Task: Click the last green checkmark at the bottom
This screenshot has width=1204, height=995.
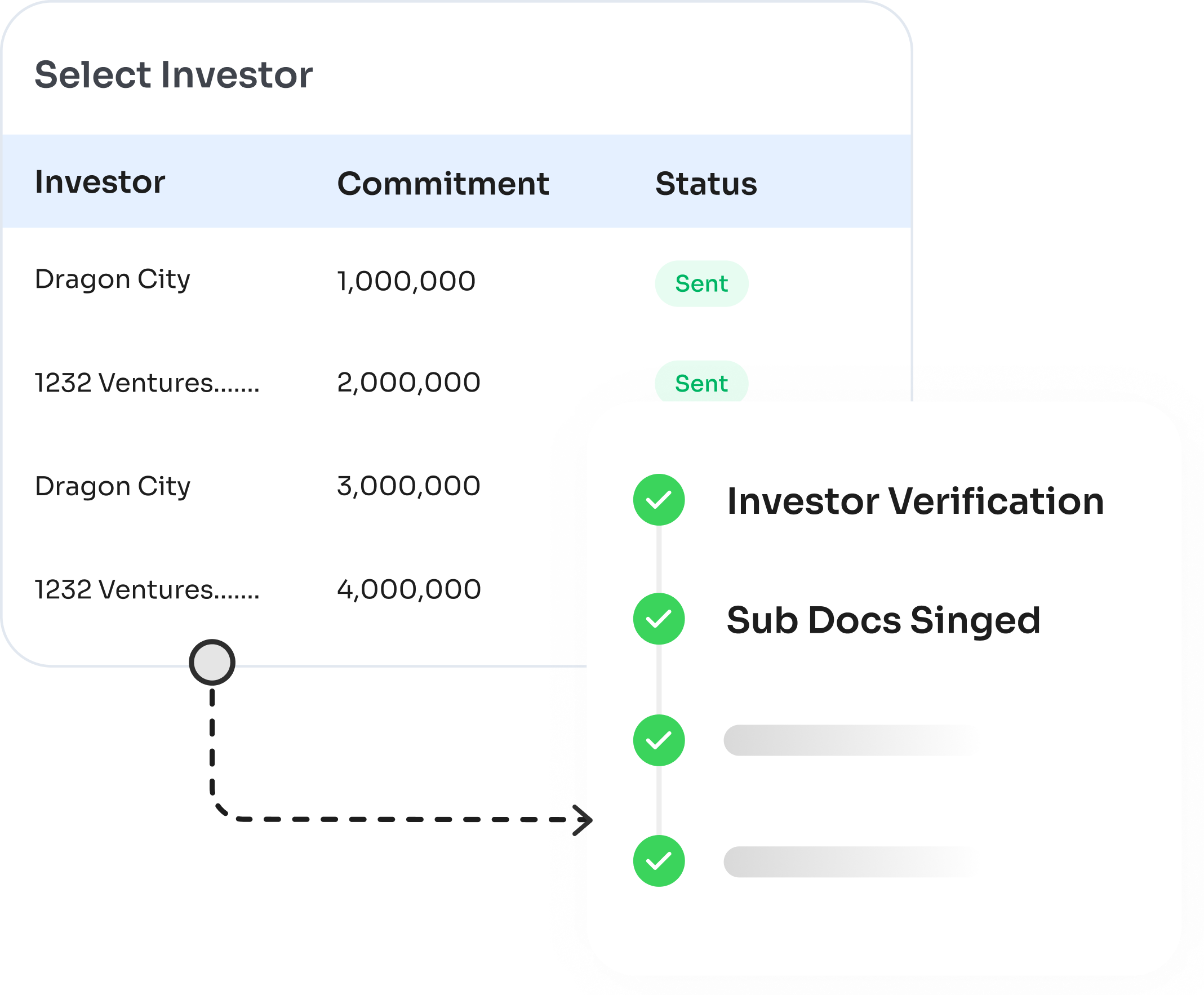Action: [659, 861]
